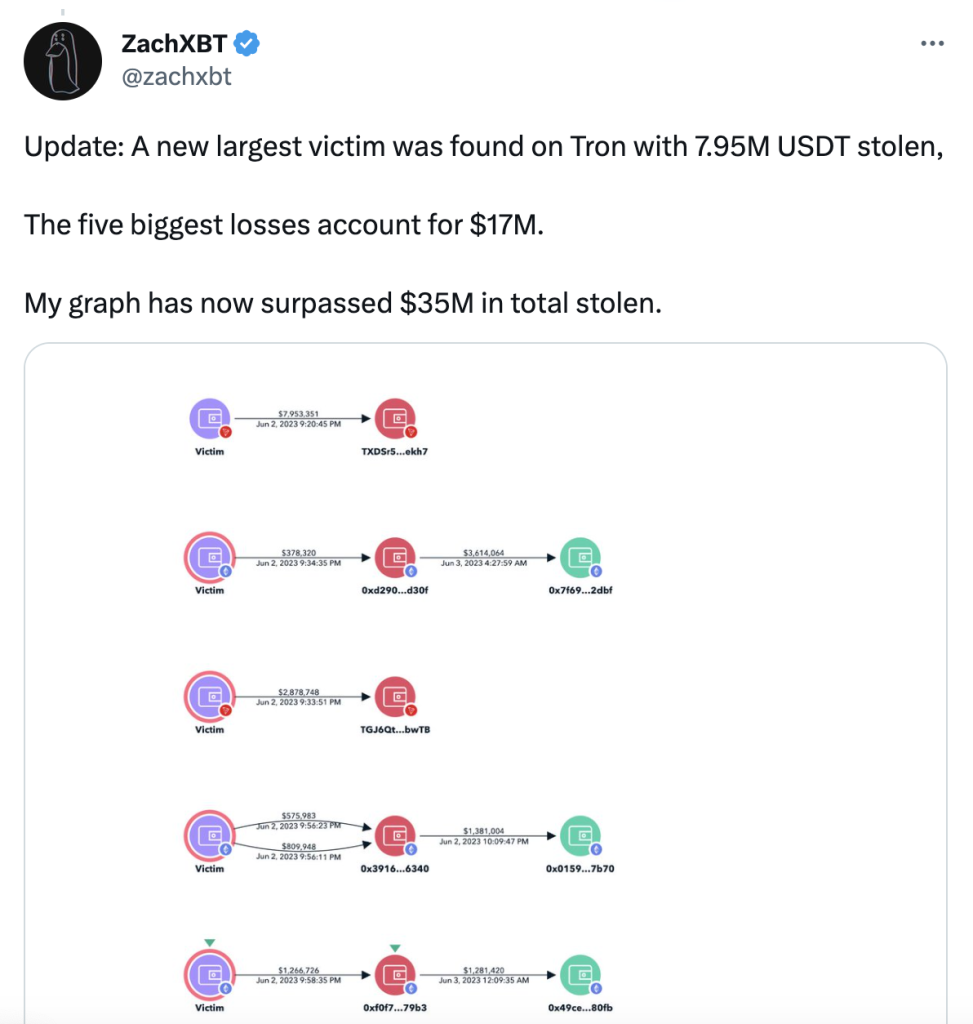The height and width of the screenshot is (1024, 973).
Task: Select the red wallet node TXDSr5...ekh7
Action: (x=392, y=419)
